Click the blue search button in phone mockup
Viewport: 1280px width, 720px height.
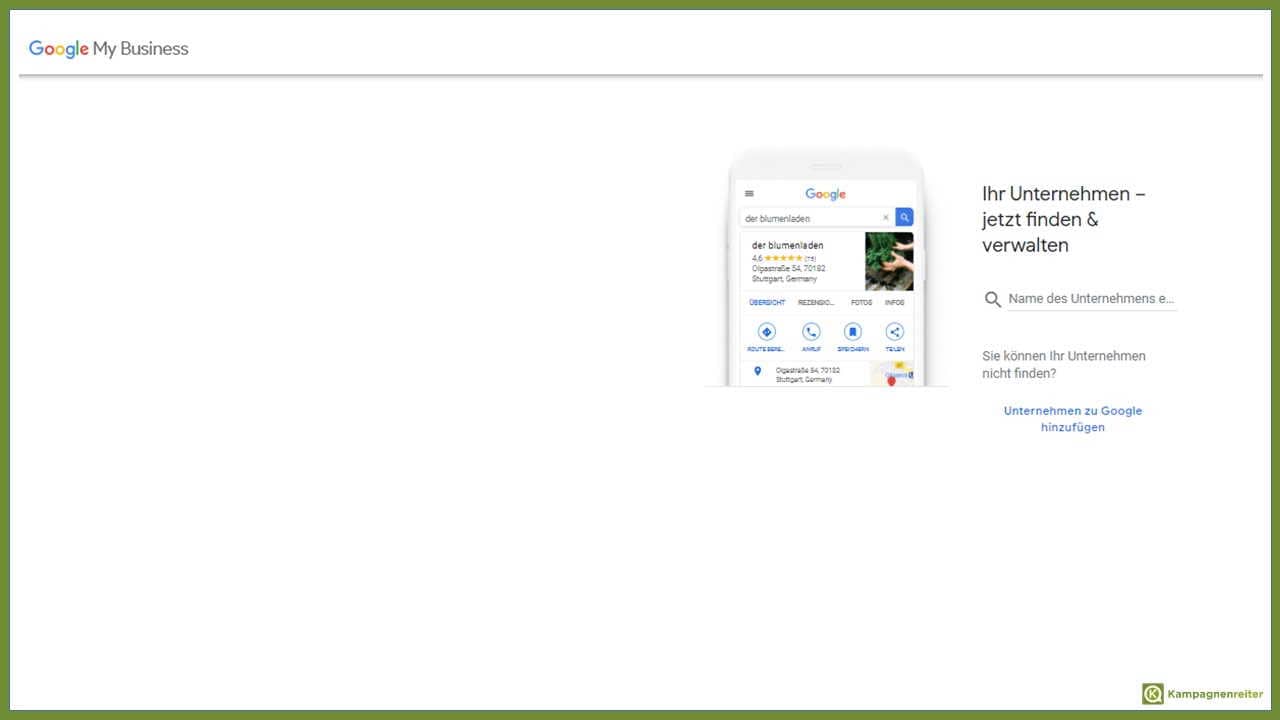[904, 217]
